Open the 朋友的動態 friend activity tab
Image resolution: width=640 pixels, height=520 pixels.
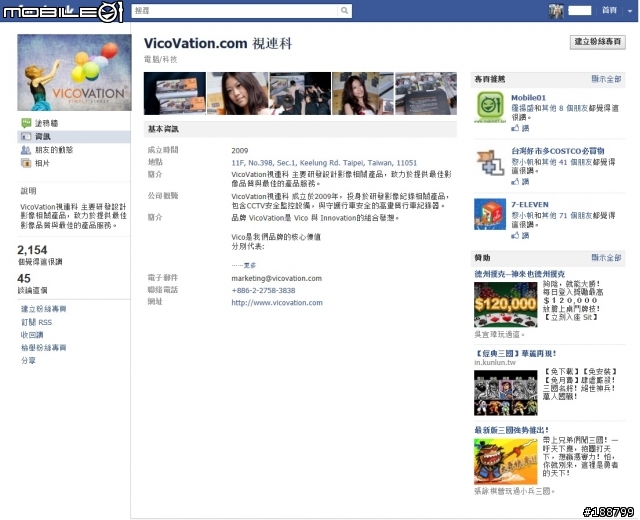[53, 150]
